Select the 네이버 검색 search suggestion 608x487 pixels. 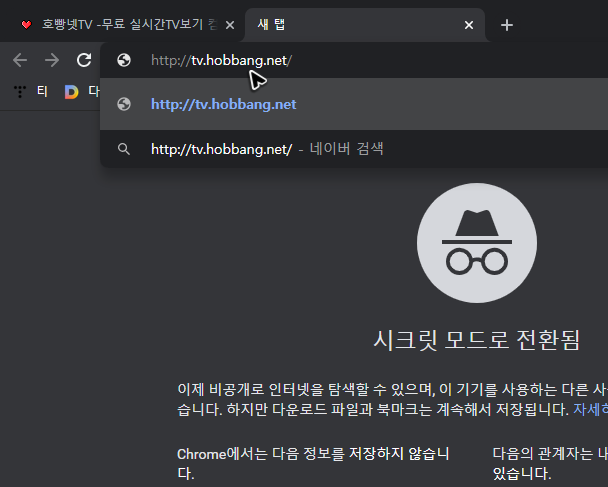point(354,149)
